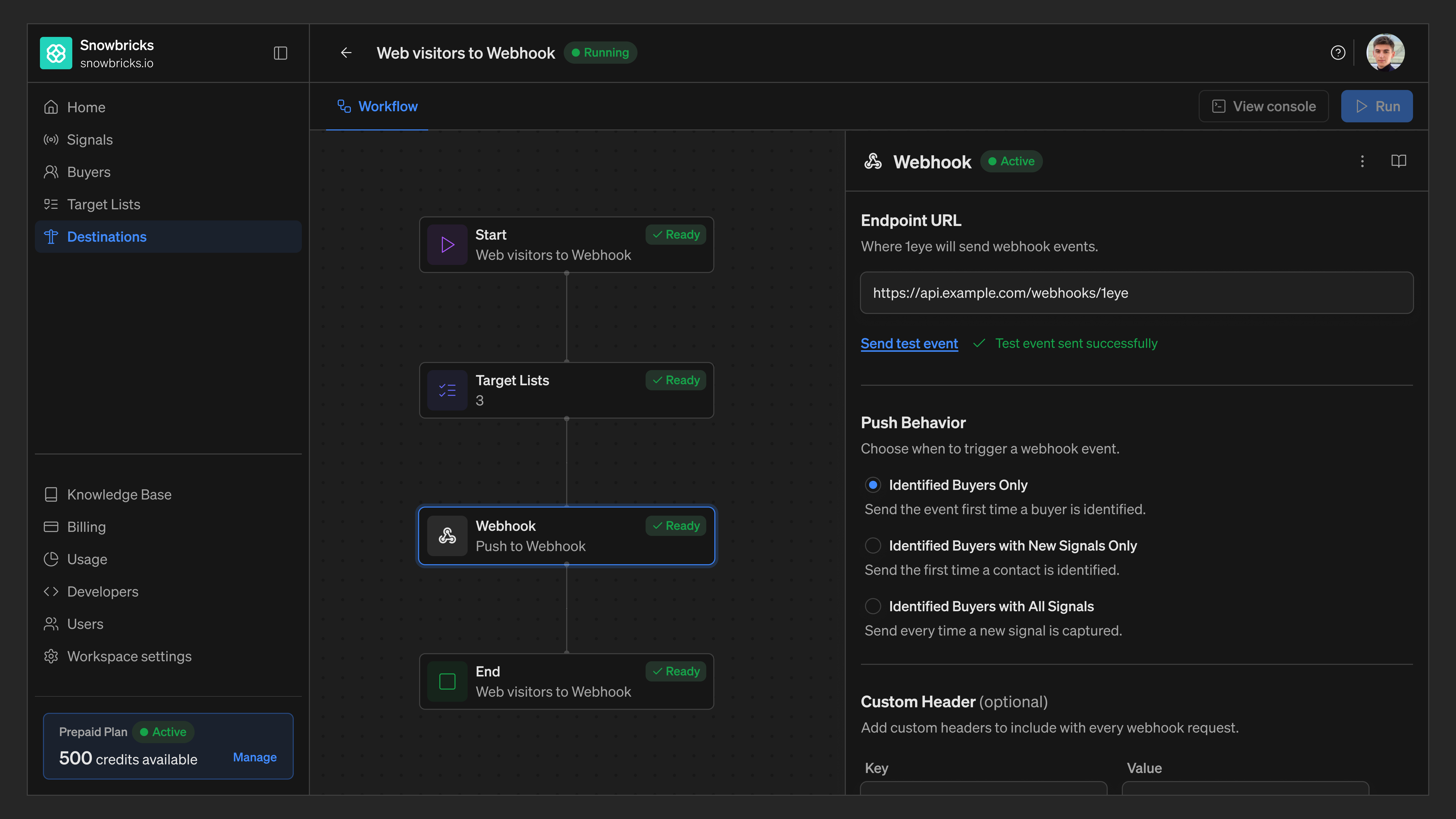Click the '500 credits available' text
This screenshot has width=1456, height=819.
coord(128,759)
